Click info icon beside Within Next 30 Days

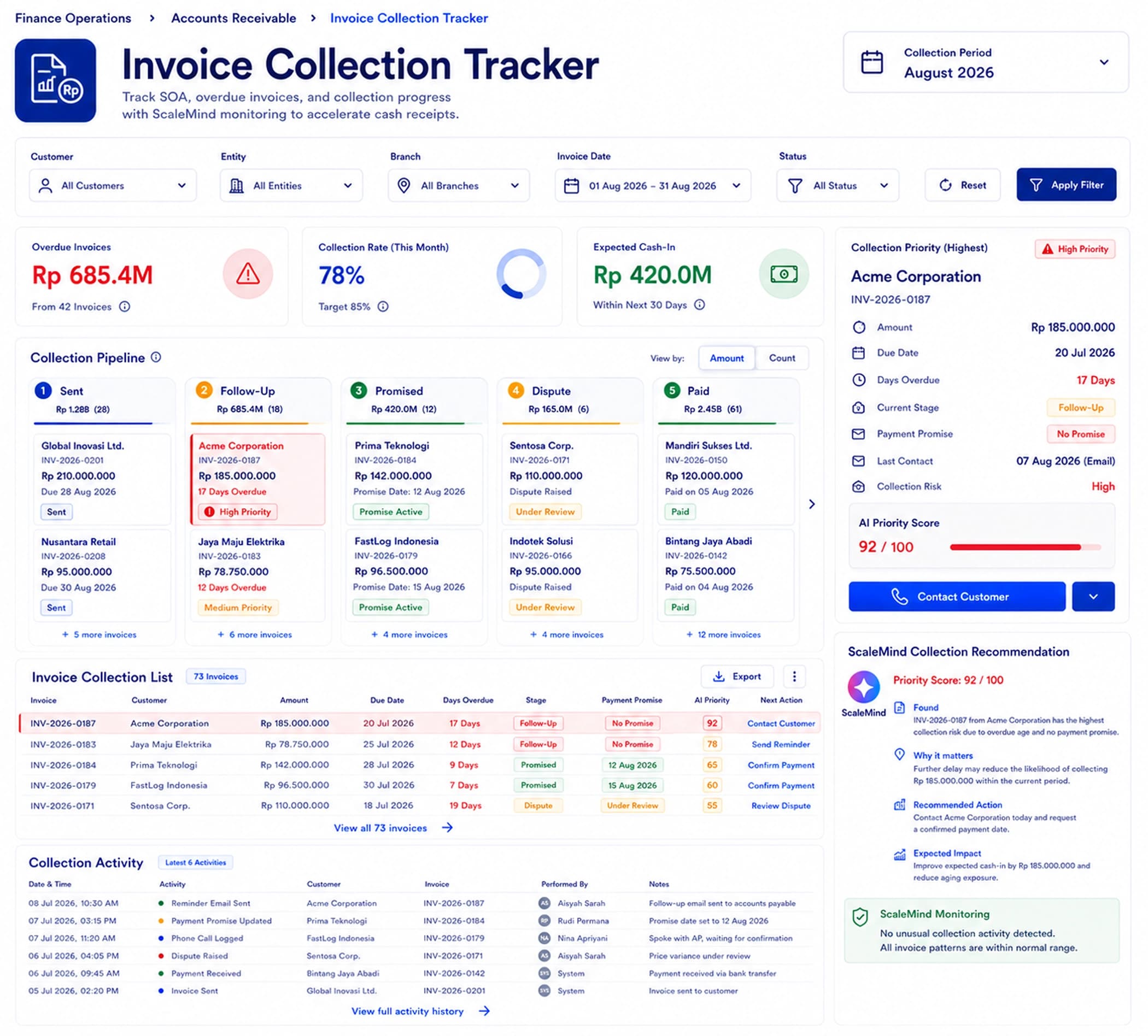click(700, 305)
